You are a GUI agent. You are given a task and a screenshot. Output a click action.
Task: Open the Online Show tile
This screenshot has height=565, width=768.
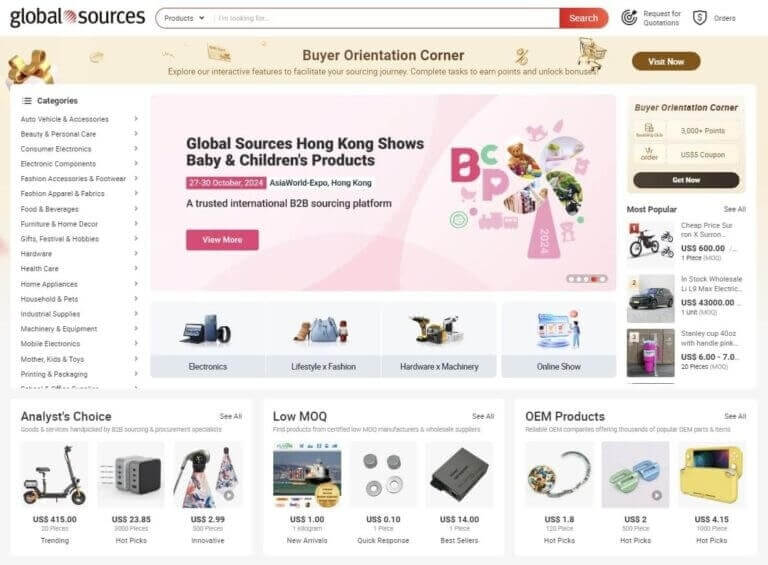tap(558, 340)
